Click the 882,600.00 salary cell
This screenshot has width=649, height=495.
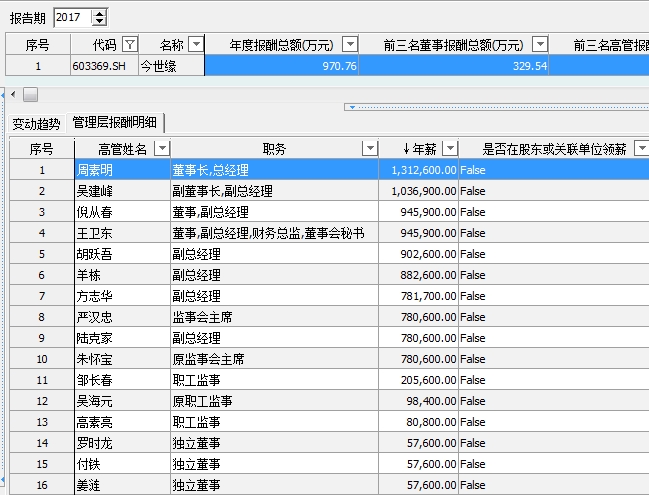(419, 275)
